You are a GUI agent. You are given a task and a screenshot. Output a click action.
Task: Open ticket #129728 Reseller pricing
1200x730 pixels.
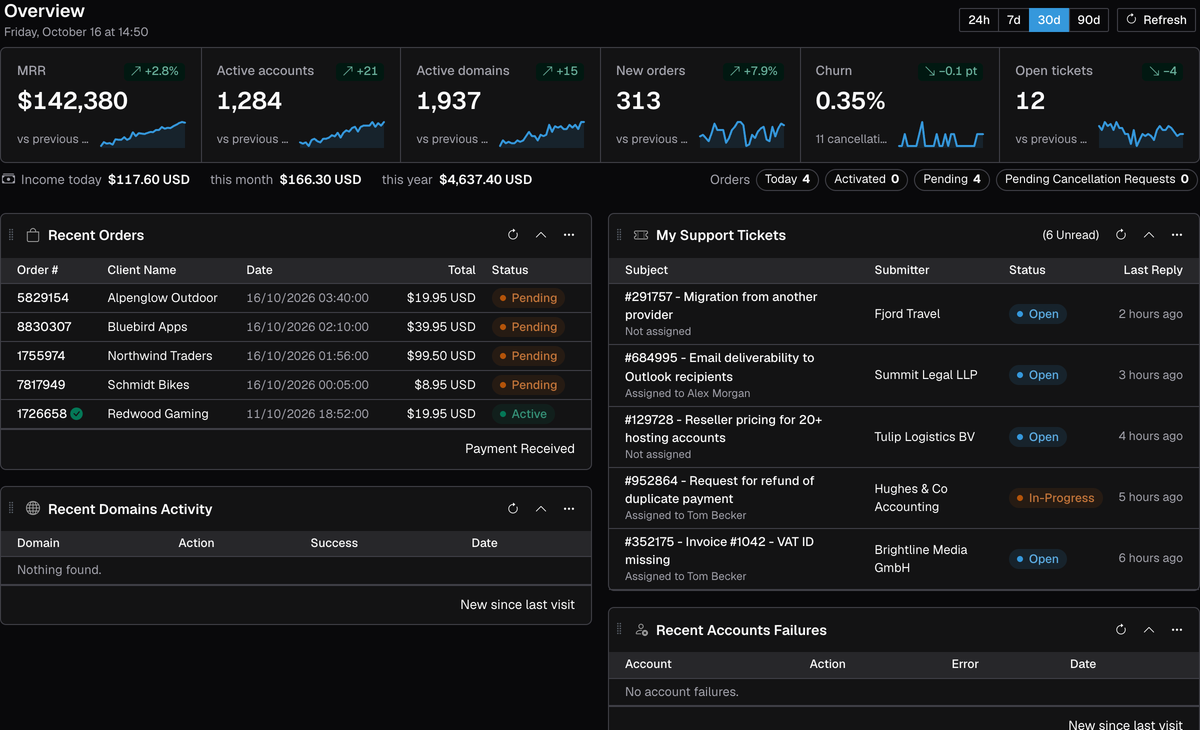pyautogui.click(x=723, y=429)
